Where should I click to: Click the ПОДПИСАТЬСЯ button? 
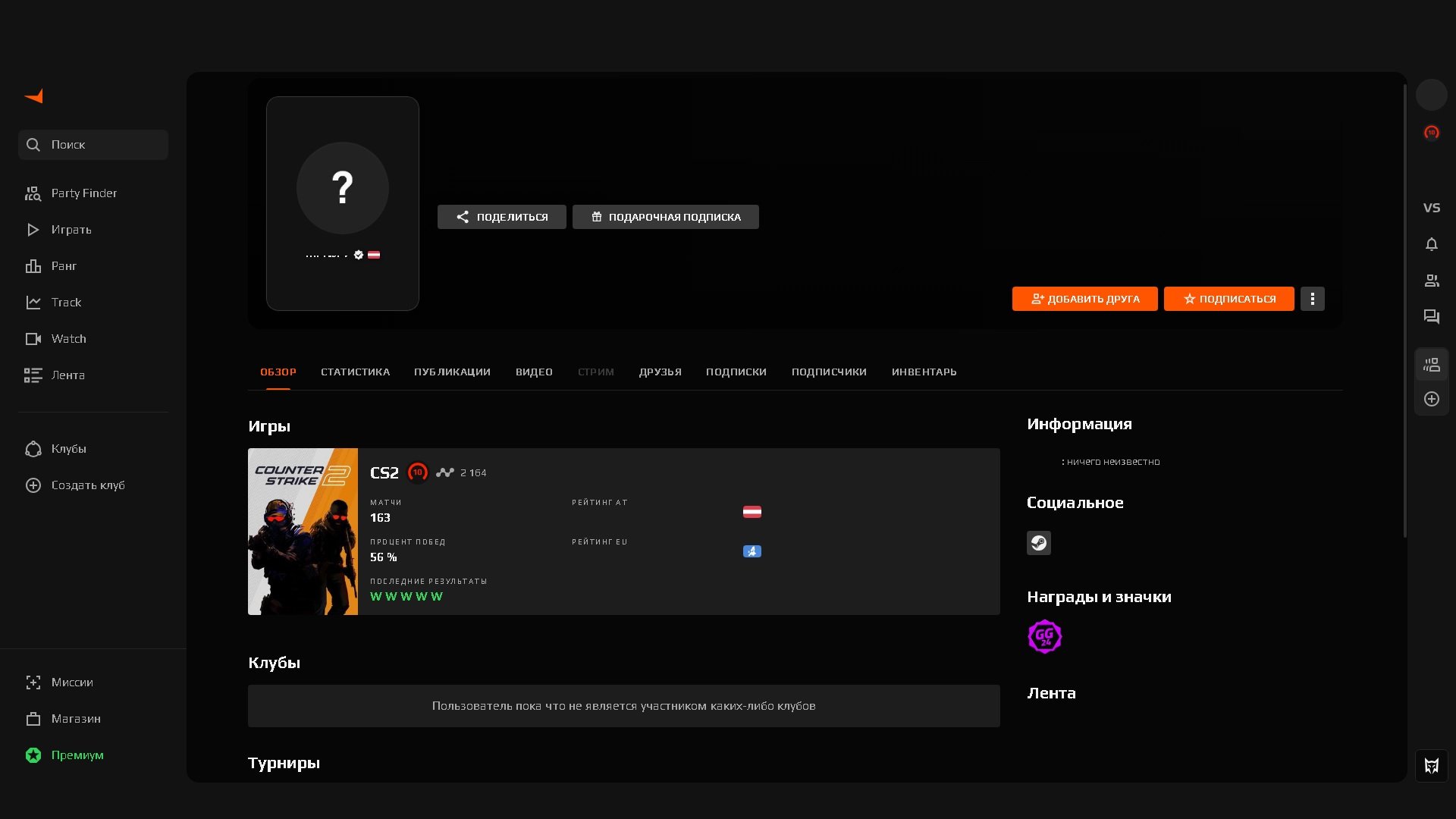[1229, 299]
